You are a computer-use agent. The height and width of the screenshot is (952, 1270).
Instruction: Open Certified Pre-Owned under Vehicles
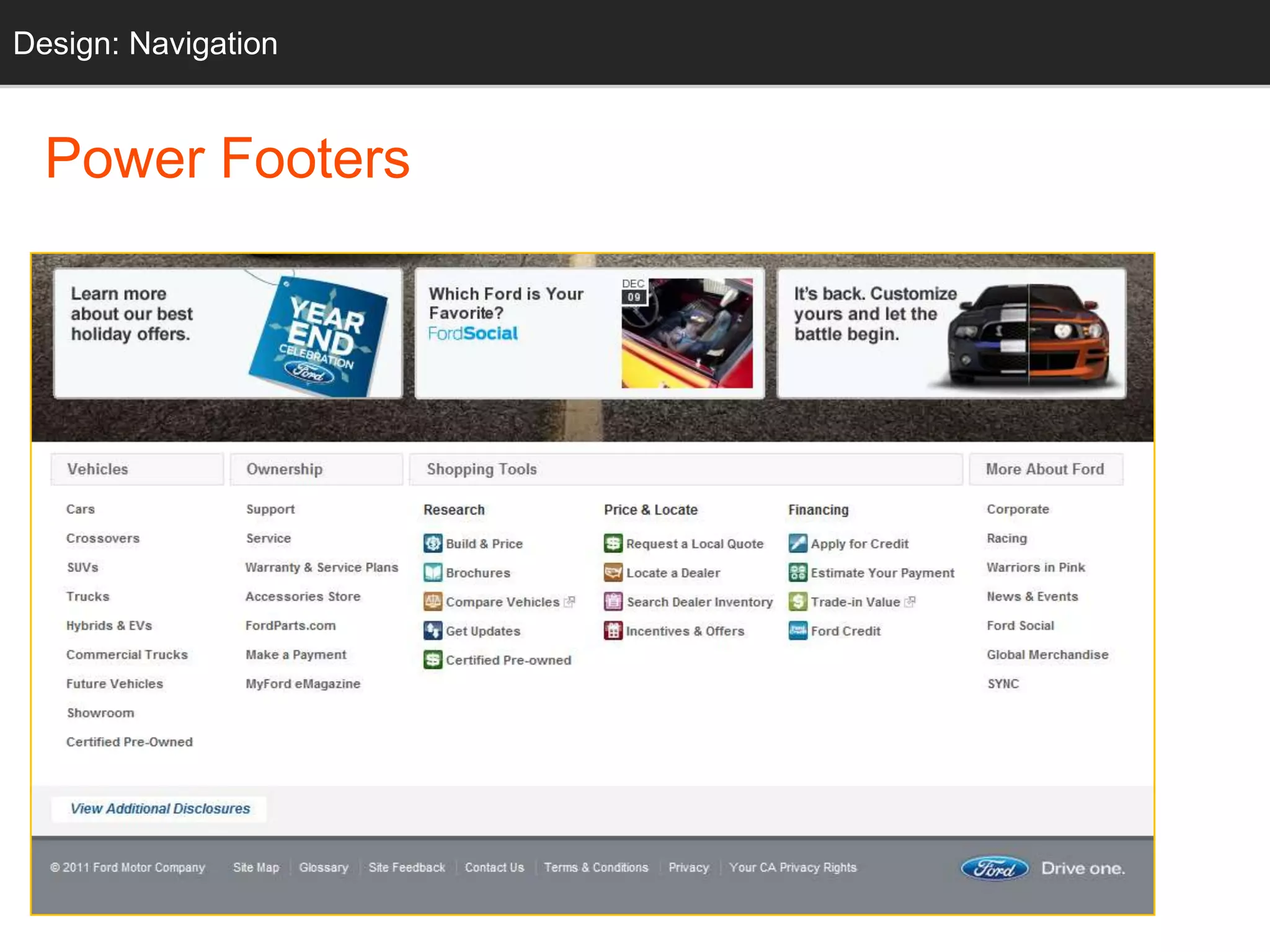(130, 742)
